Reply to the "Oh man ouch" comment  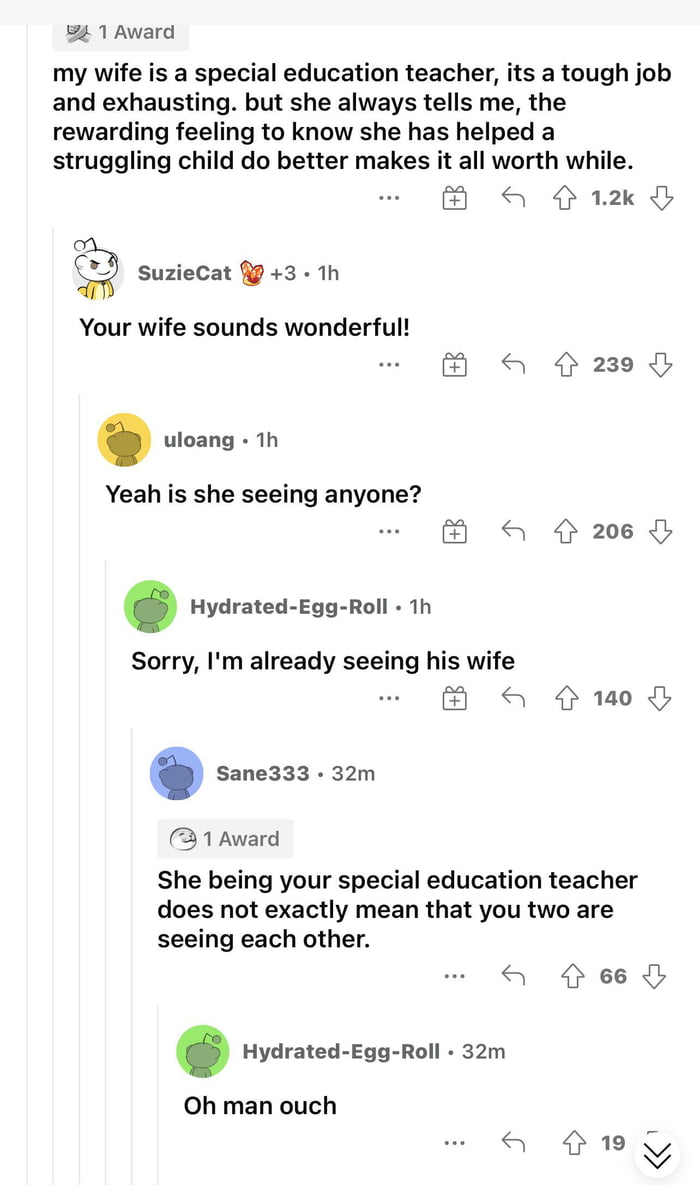(x=513, y=1142)
